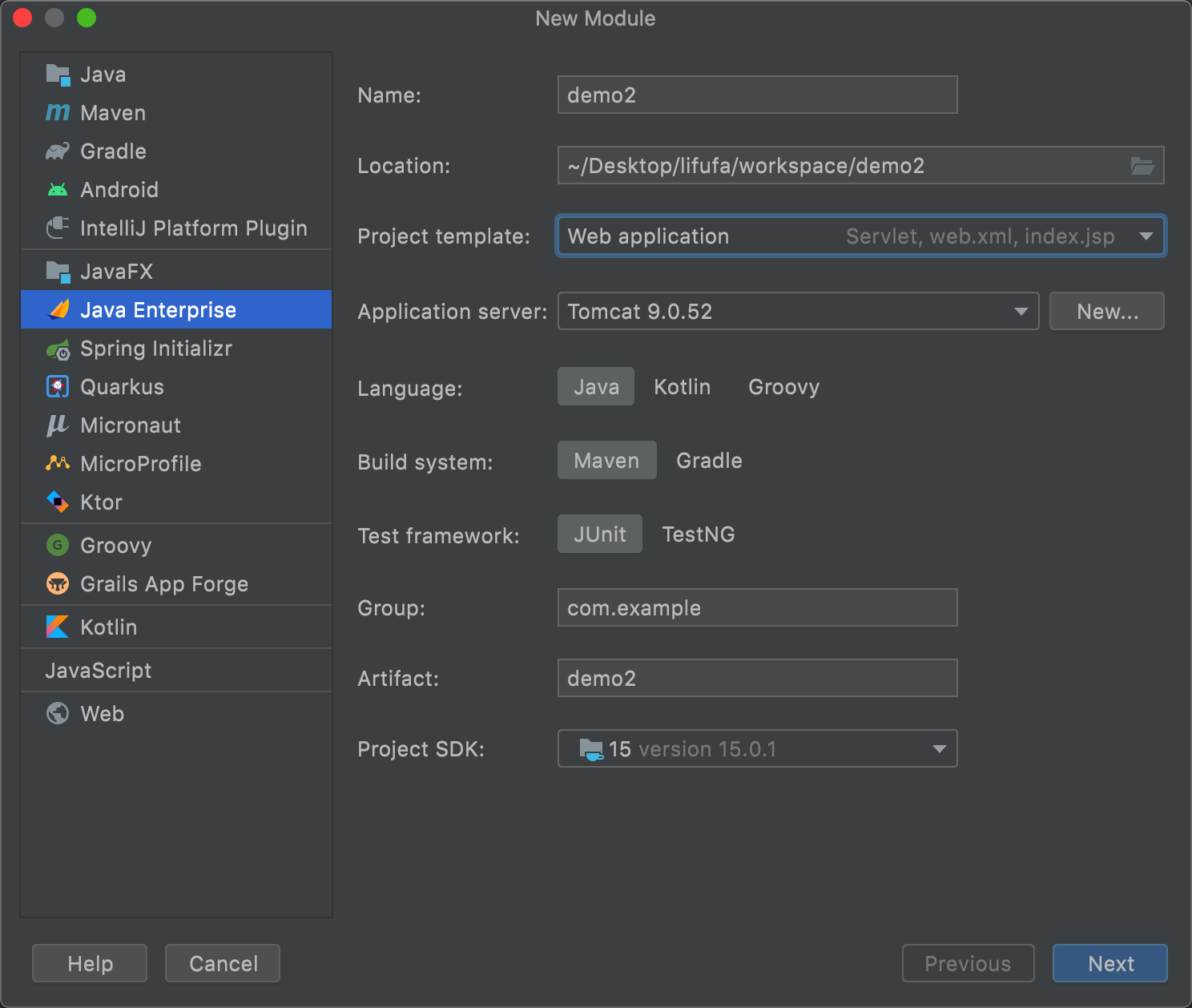Screen dimensions: 1192x1008
Task: Click the Grails App Forge icon
Action: click(58, 584)
